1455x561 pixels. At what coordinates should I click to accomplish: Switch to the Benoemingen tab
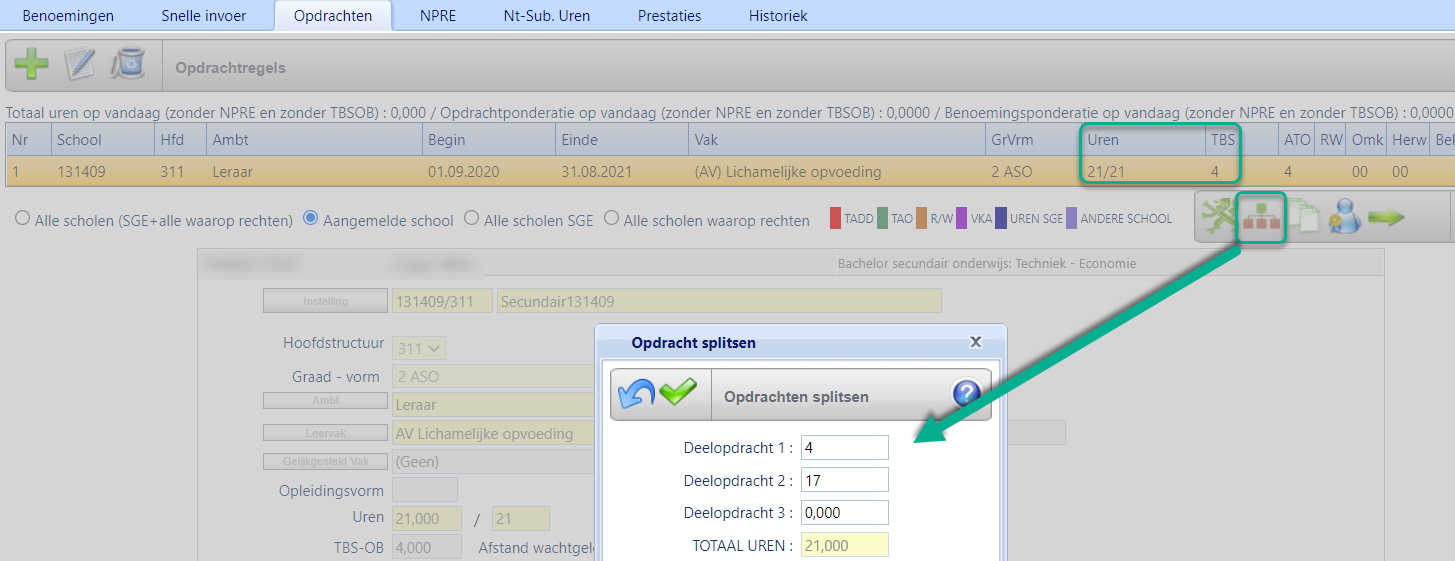[68, 16]
